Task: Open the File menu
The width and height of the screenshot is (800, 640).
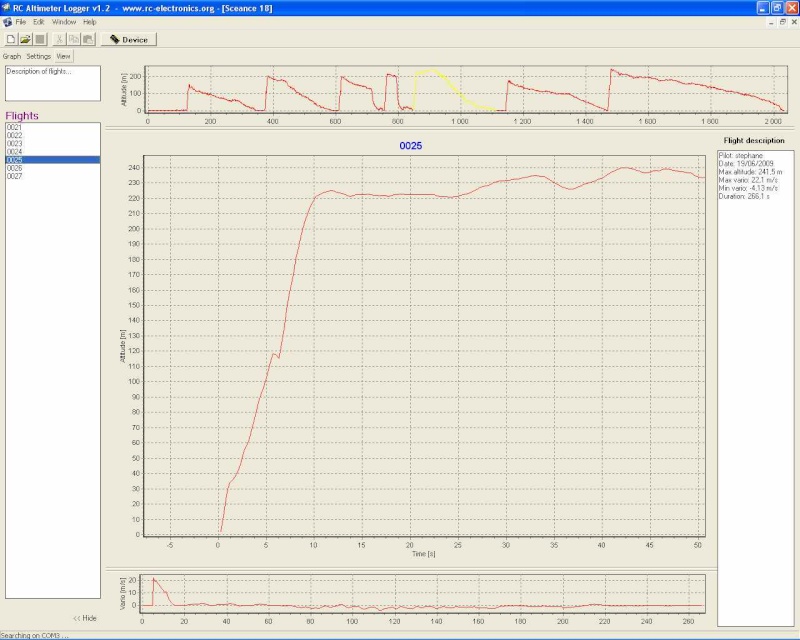Action: (20, 22)
